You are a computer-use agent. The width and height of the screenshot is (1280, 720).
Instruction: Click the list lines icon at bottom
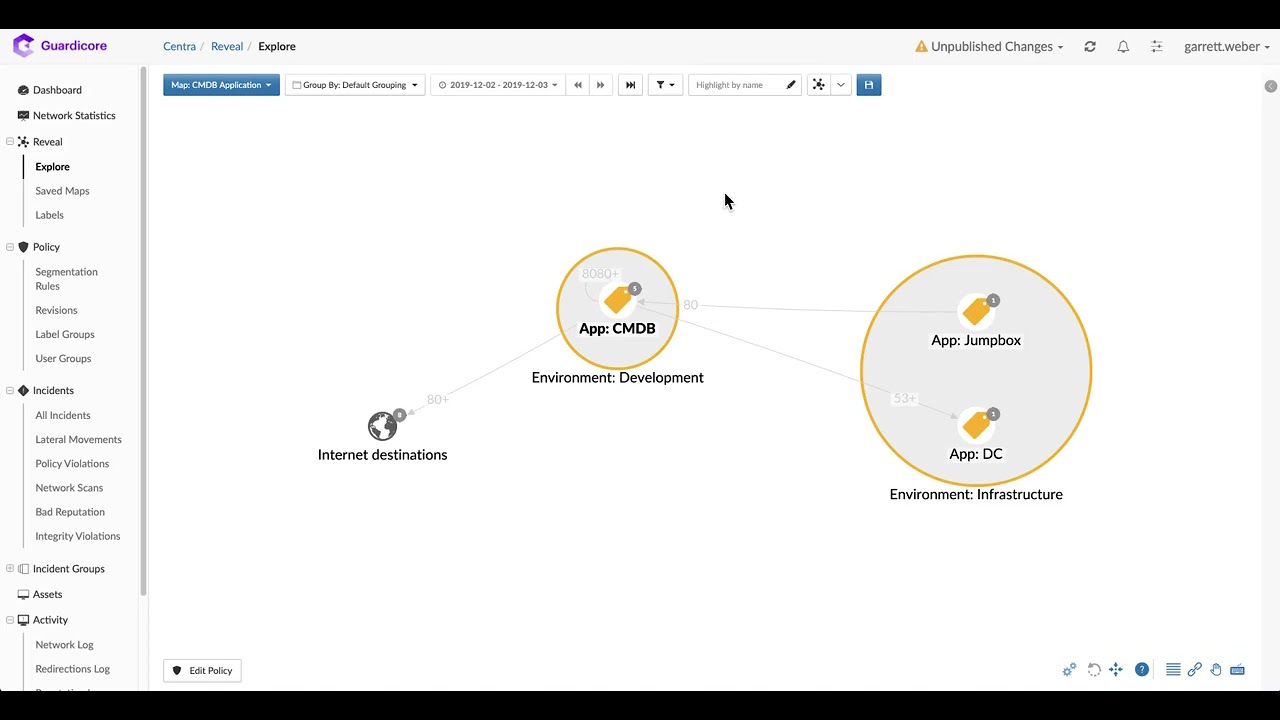(1173, 670)
